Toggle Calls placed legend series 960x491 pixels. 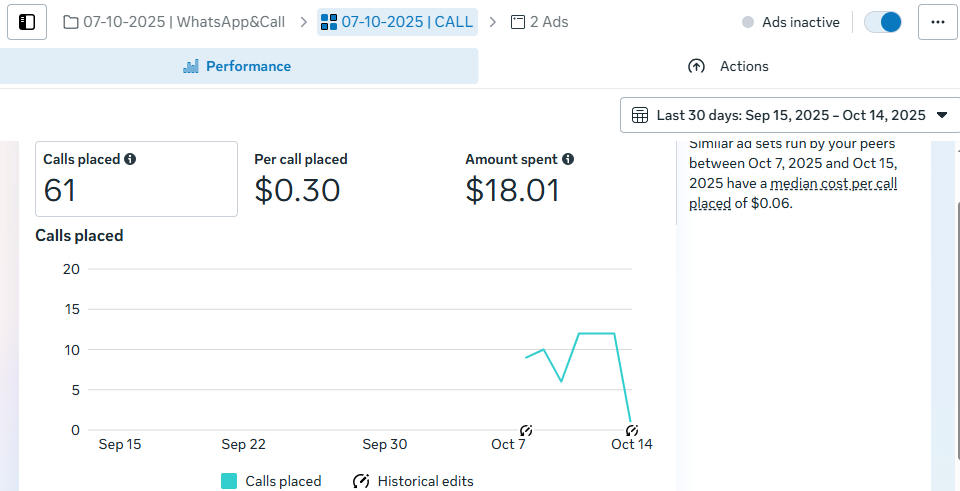pos(229,481)
